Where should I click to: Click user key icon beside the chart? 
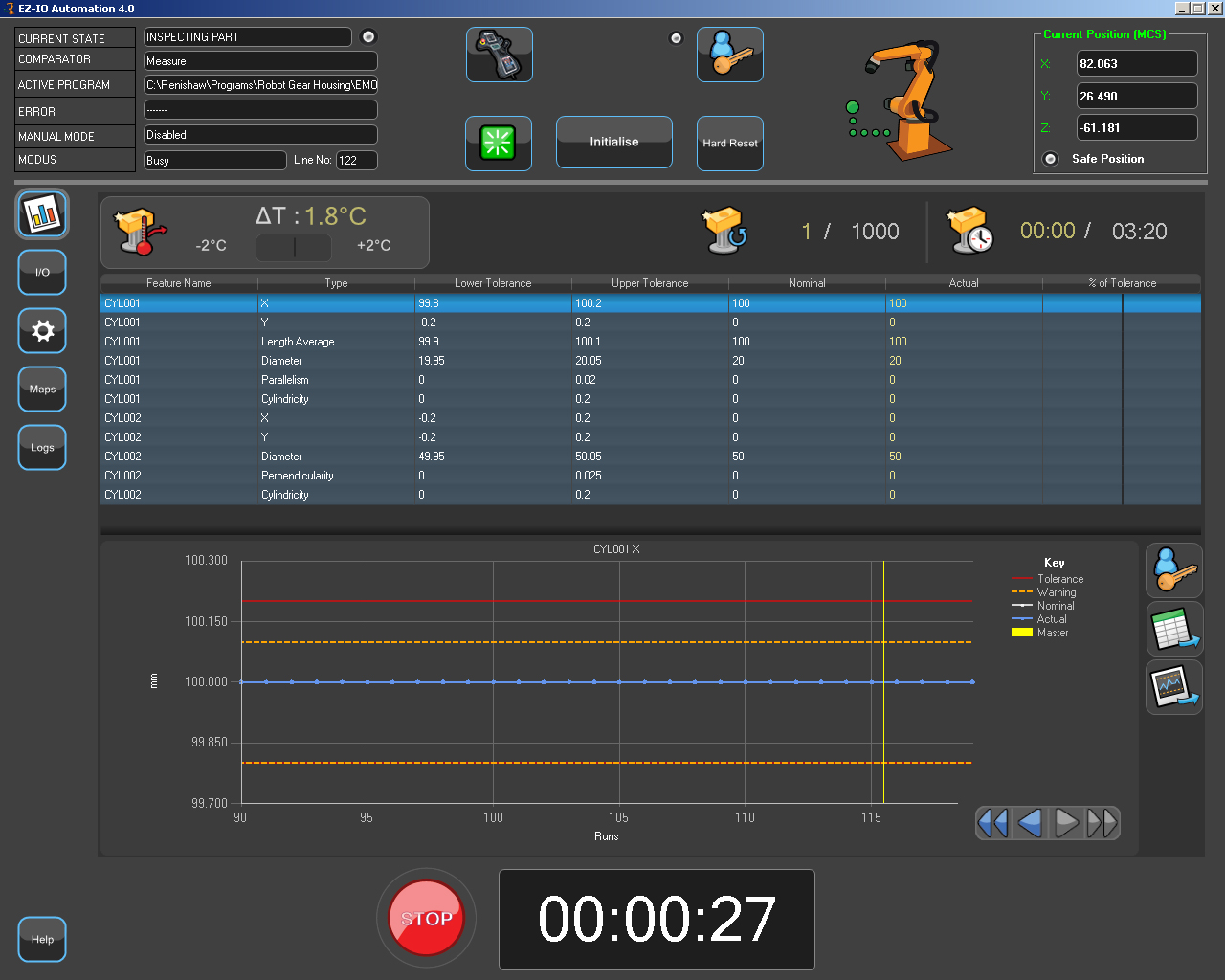click(1174, 570)
